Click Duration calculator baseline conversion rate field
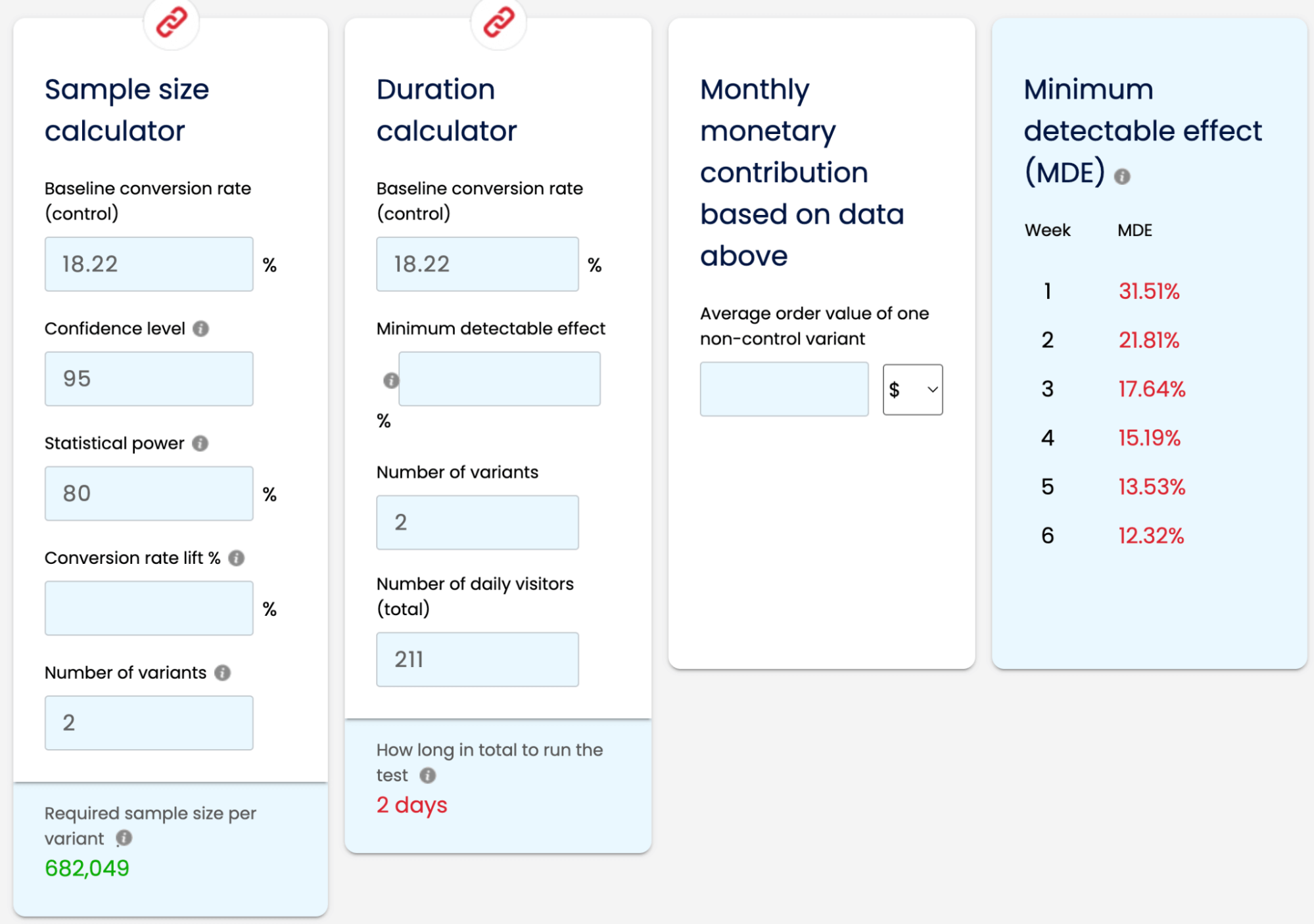 click(x=477, y=264)
